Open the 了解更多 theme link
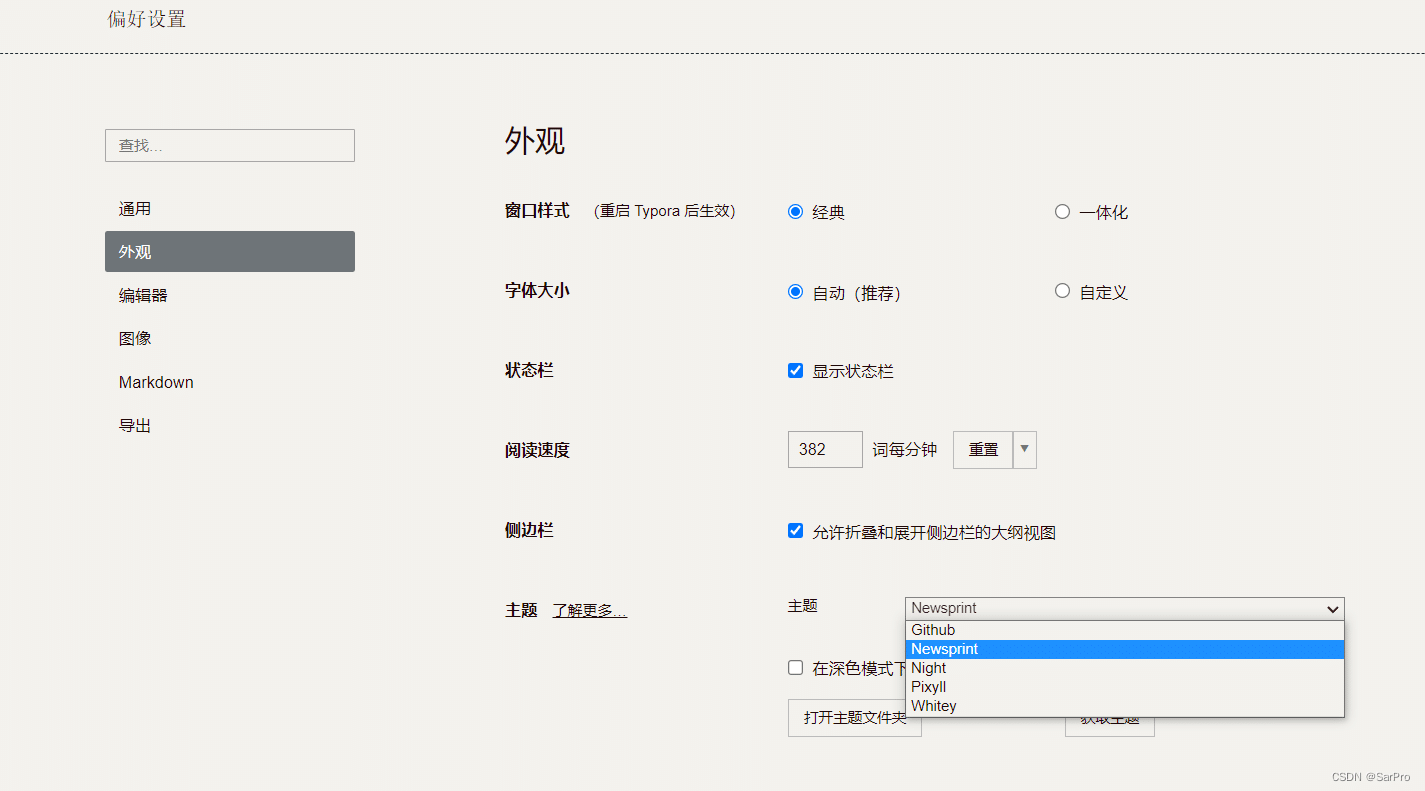The height and width of the screenshot is (791, 1425). point(589,611)
